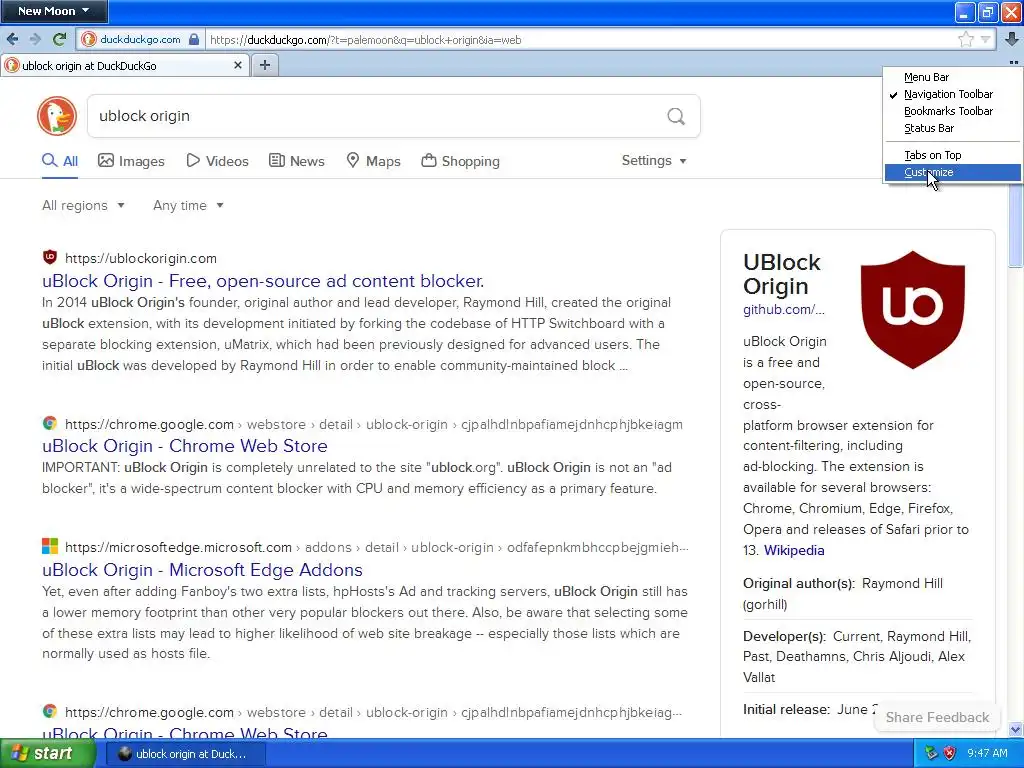This screenshot has width=1024, height=768.
Task: Toggle Tabs on Top option
Action: (952, 155)
